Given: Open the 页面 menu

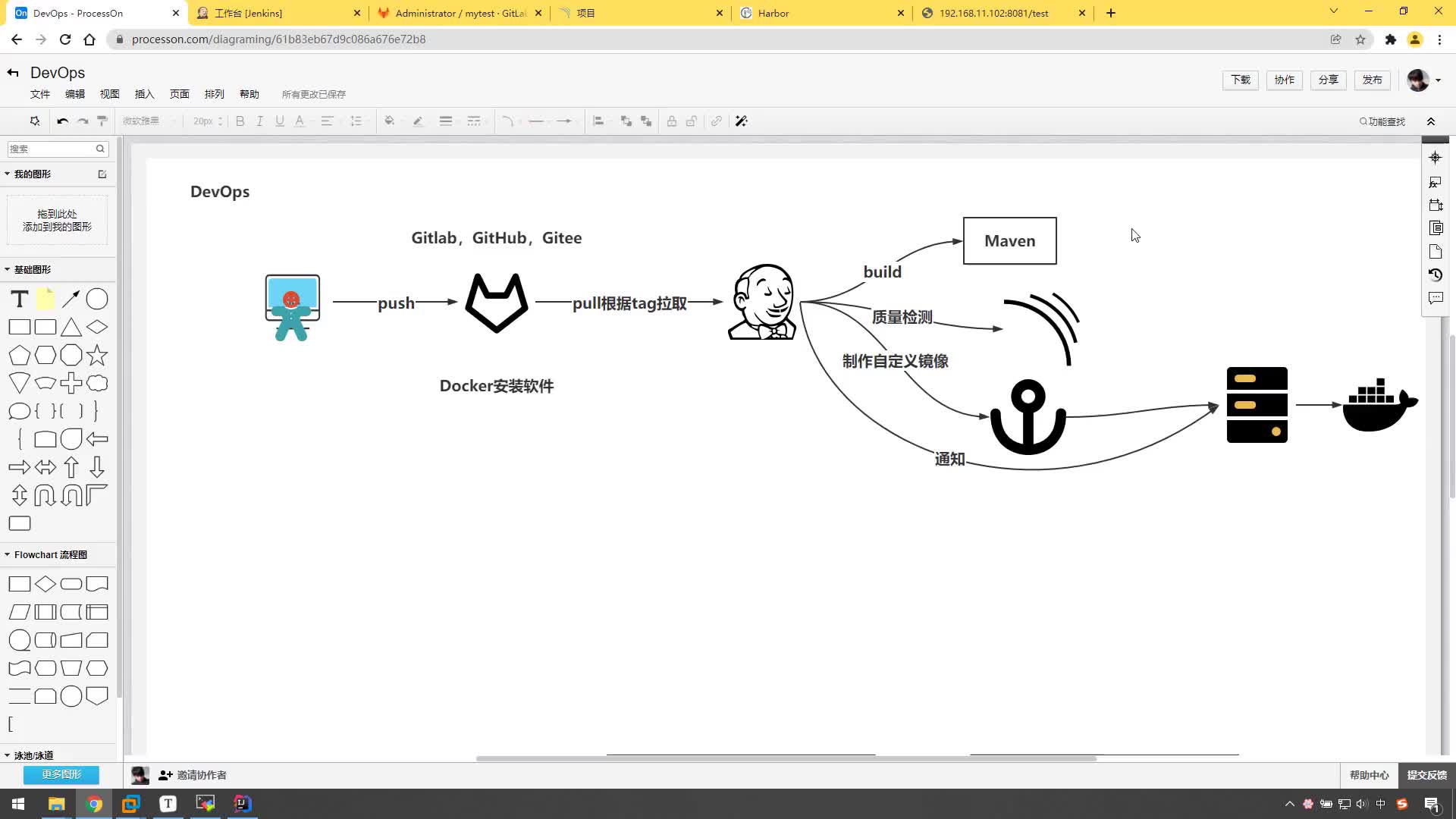Looking at the screenshot, I should [180, 94].
